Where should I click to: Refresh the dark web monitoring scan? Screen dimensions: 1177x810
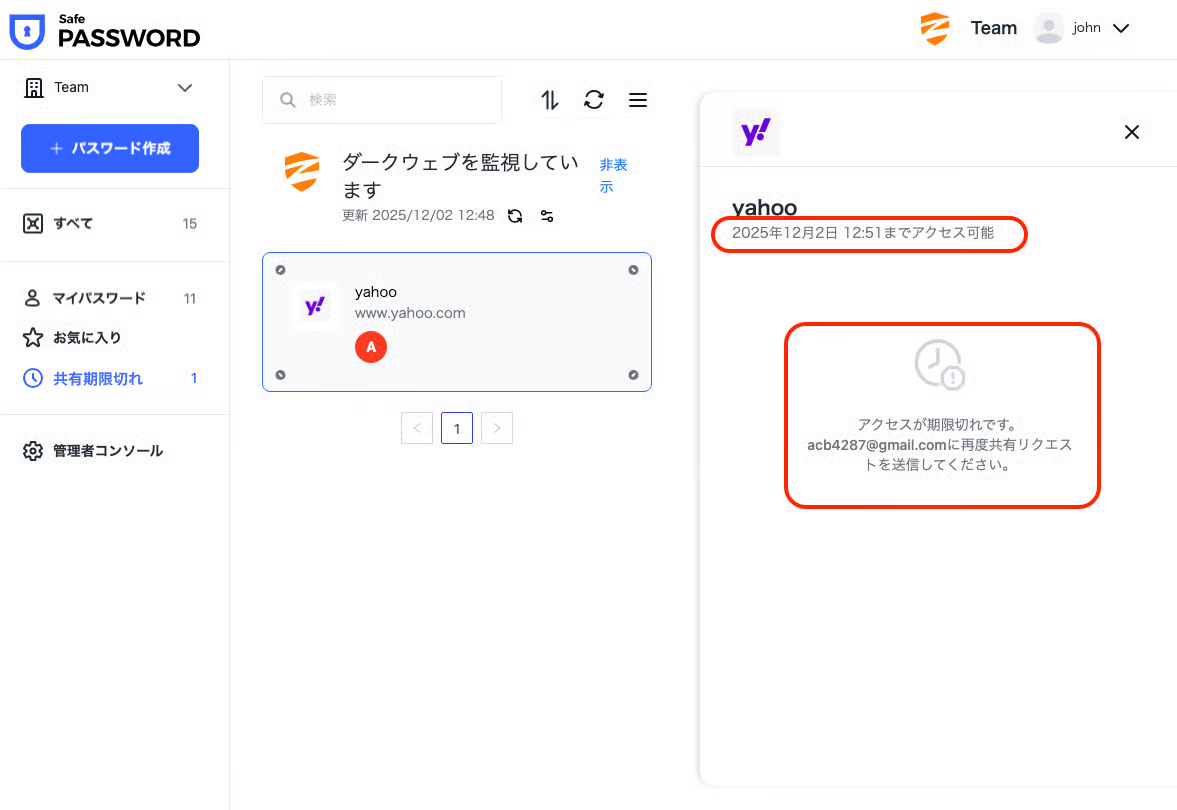click(x=515, y=216)
